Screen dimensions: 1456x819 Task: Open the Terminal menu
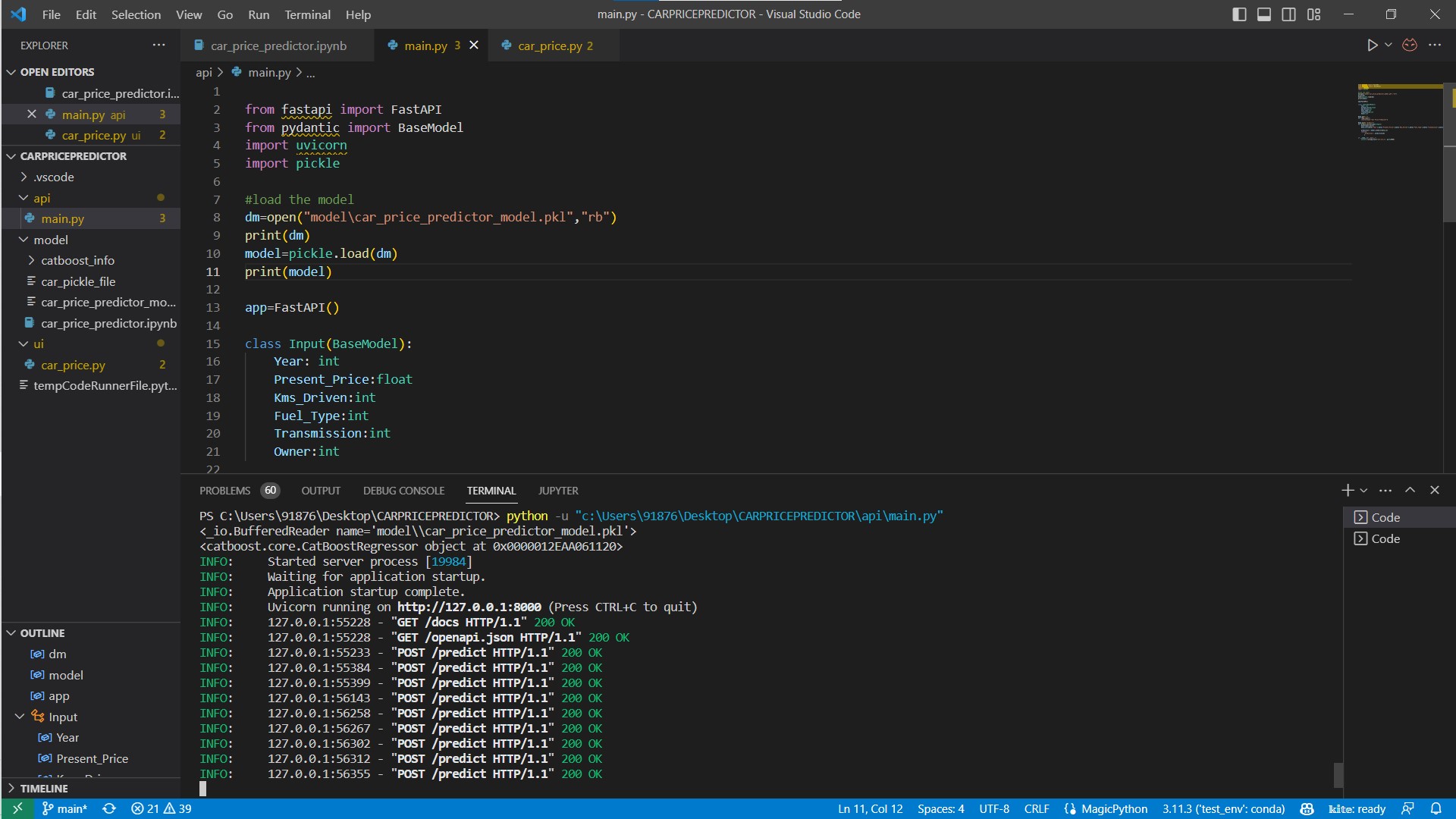coord(306,14)
